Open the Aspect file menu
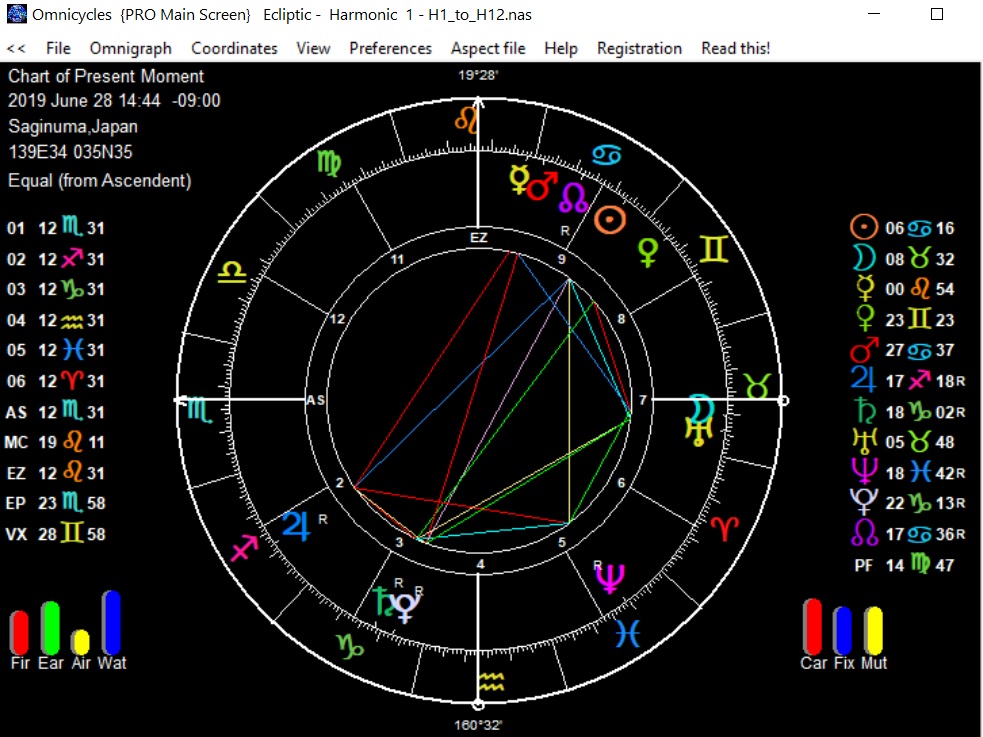983x737 pixels. [488, 48]
